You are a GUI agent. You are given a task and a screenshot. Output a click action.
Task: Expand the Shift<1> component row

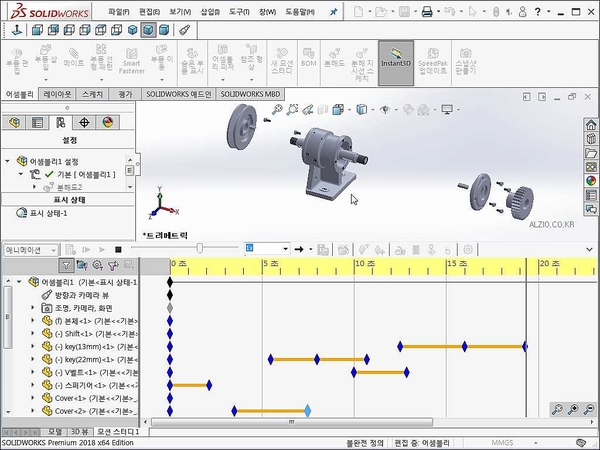tap(33, 333)
